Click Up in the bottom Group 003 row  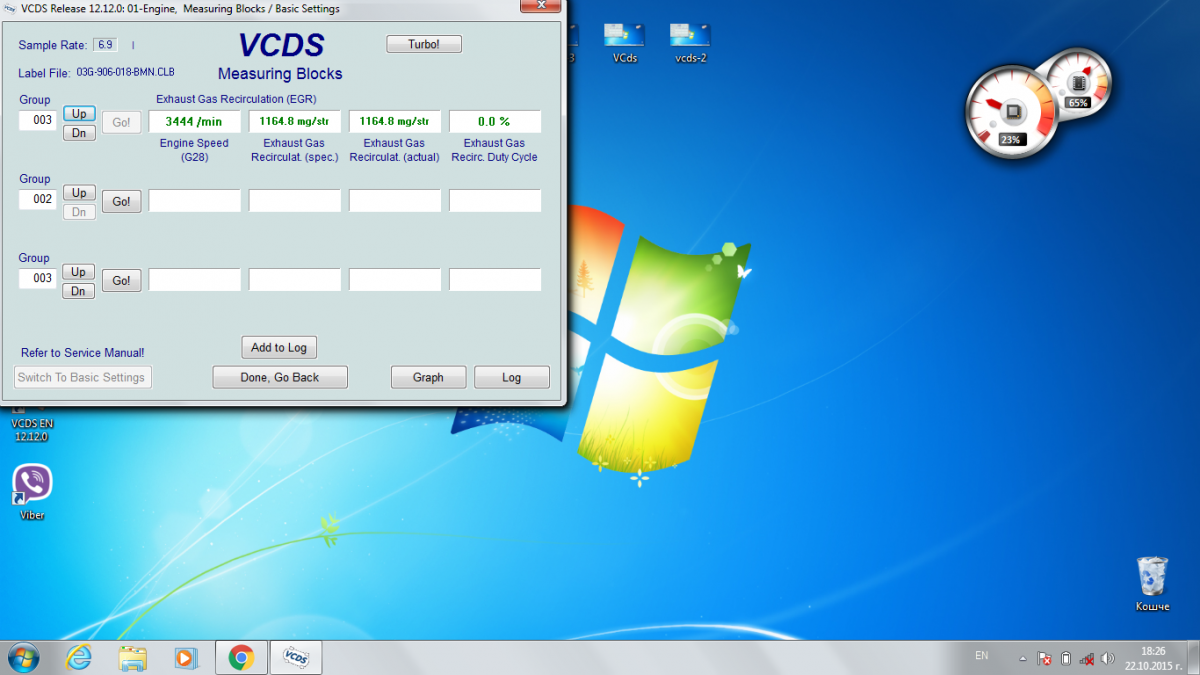tap(79, 272)
